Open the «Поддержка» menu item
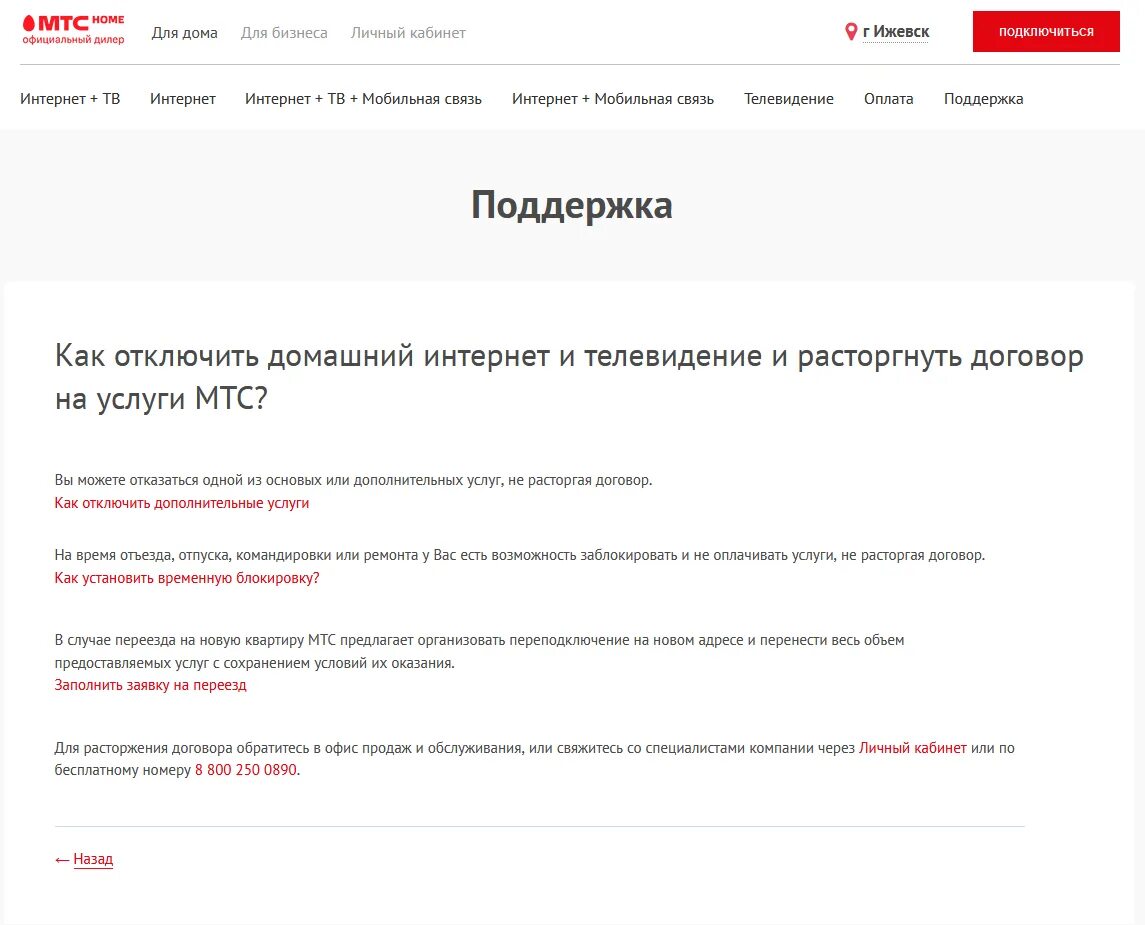Image resolution: width=1145 pixels, height=925 pixels. 984,99
